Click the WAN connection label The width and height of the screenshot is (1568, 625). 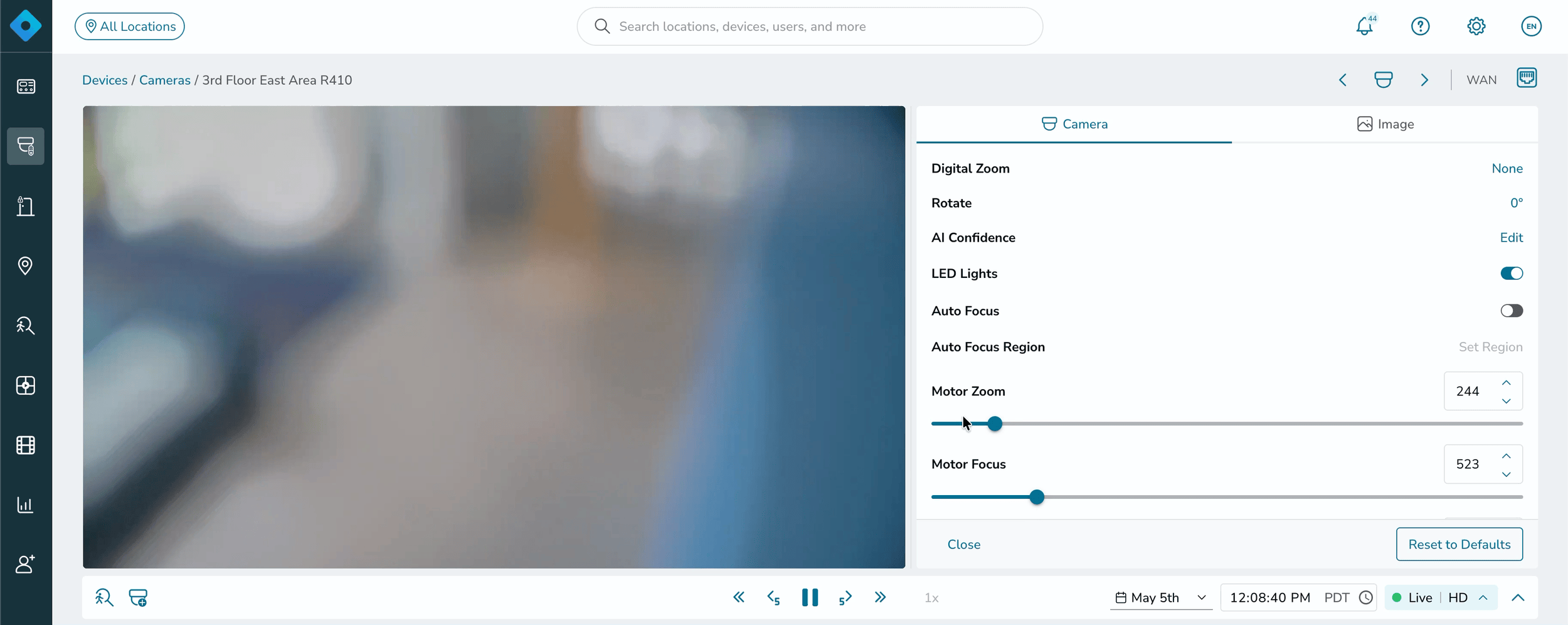1481,80
